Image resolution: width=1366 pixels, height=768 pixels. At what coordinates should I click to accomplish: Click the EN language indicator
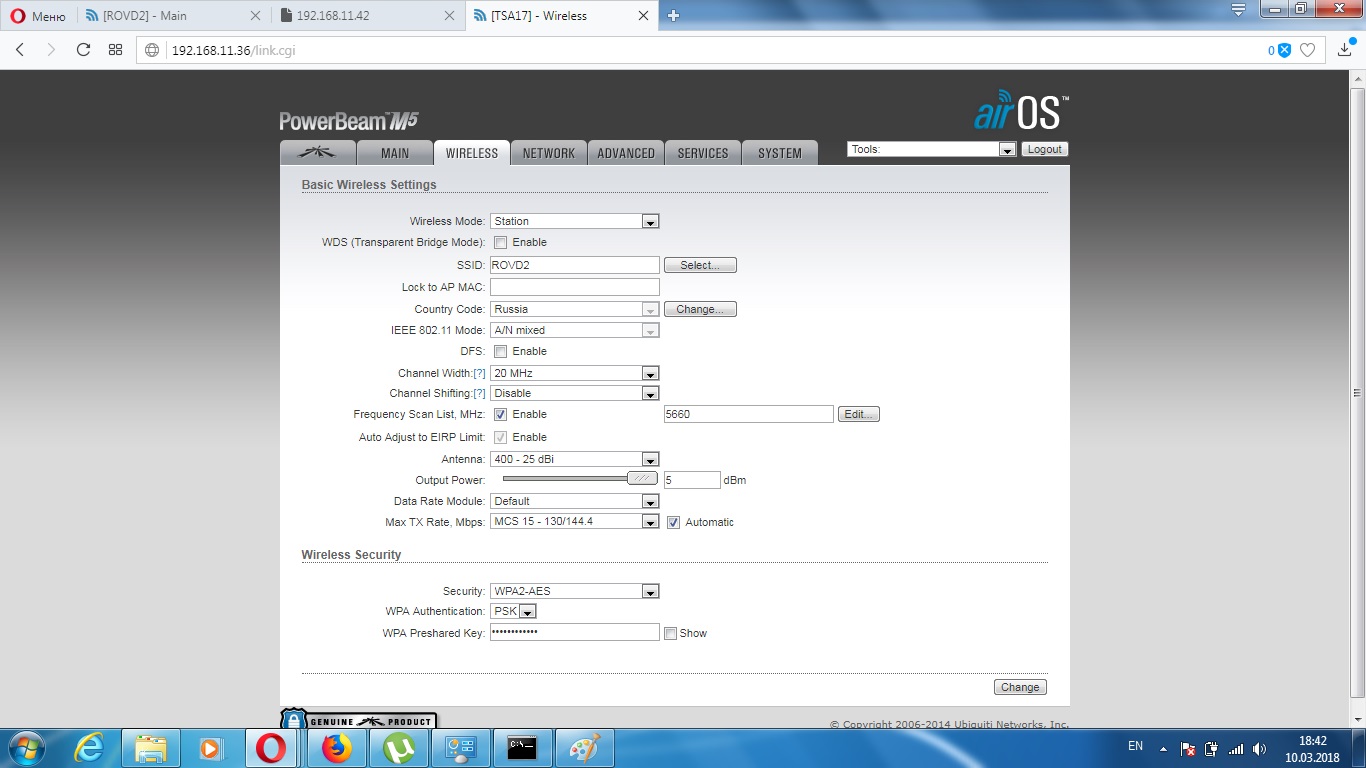1135,746
